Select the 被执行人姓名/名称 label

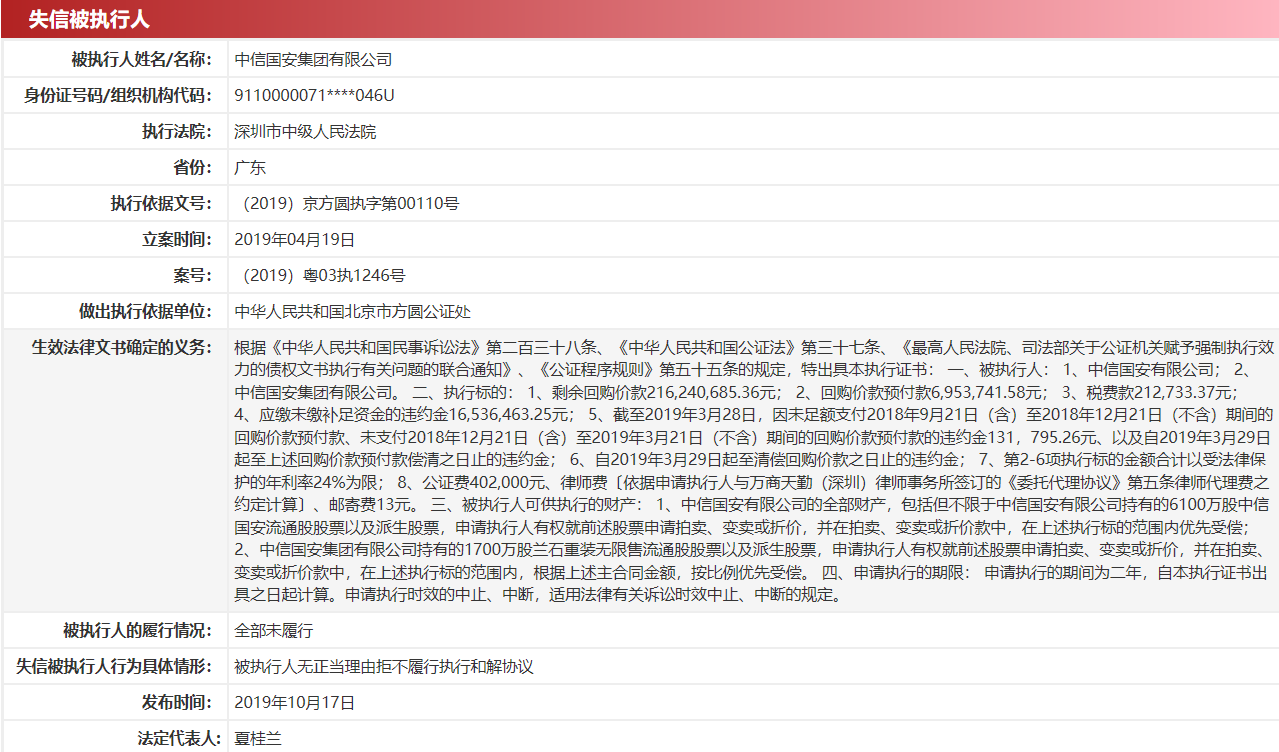tap(142, 60)
